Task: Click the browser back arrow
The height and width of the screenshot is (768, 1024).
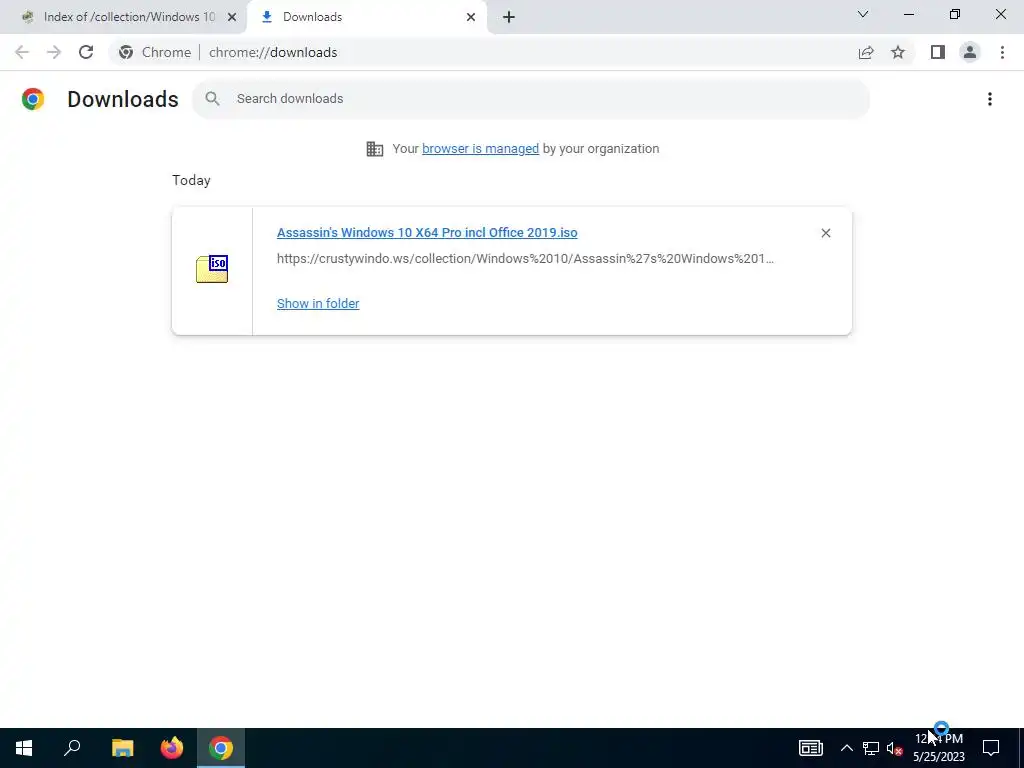Action: point(22,52)
